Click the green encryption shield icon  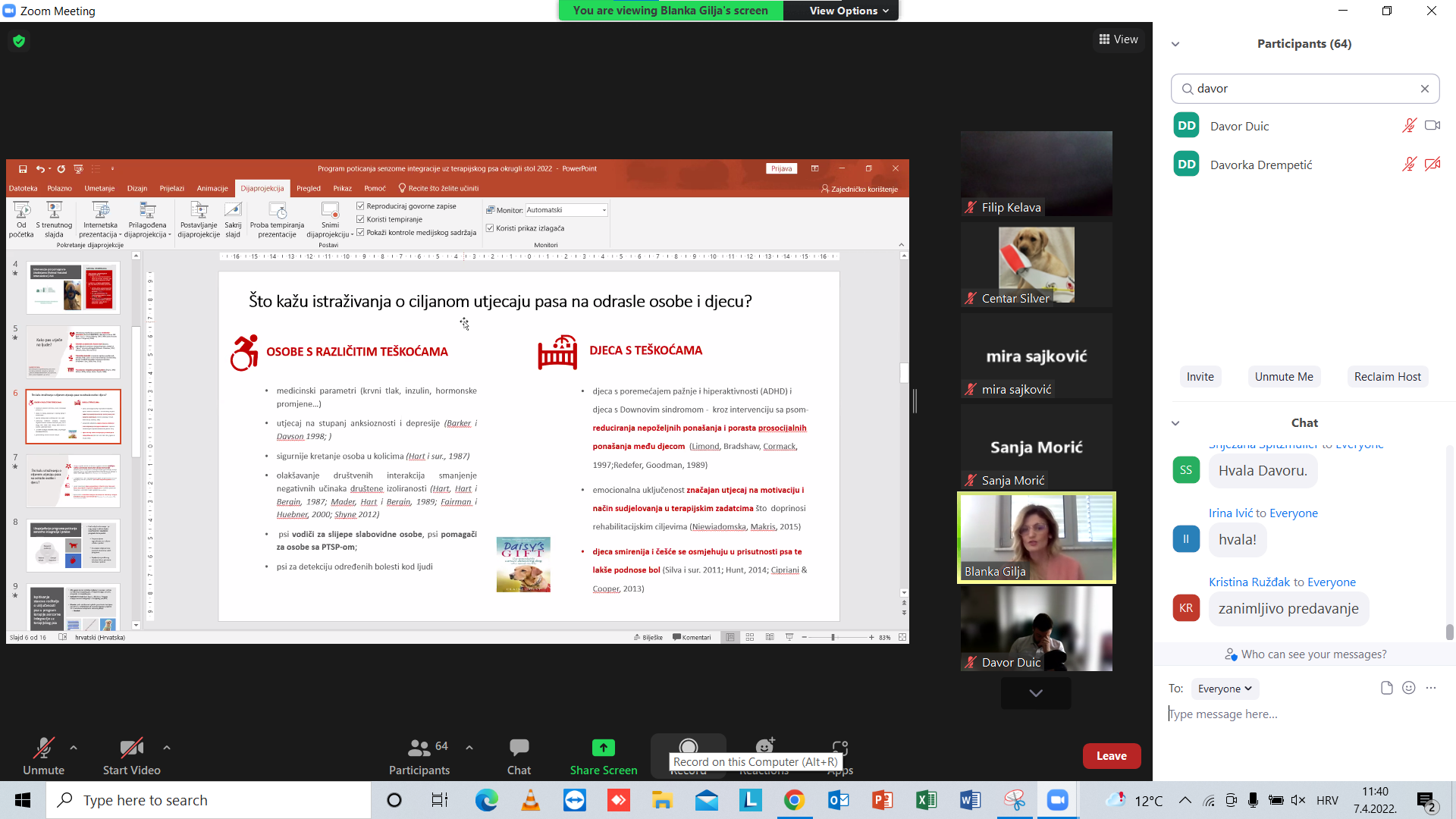pyautogui.click(x=19, y=41)
